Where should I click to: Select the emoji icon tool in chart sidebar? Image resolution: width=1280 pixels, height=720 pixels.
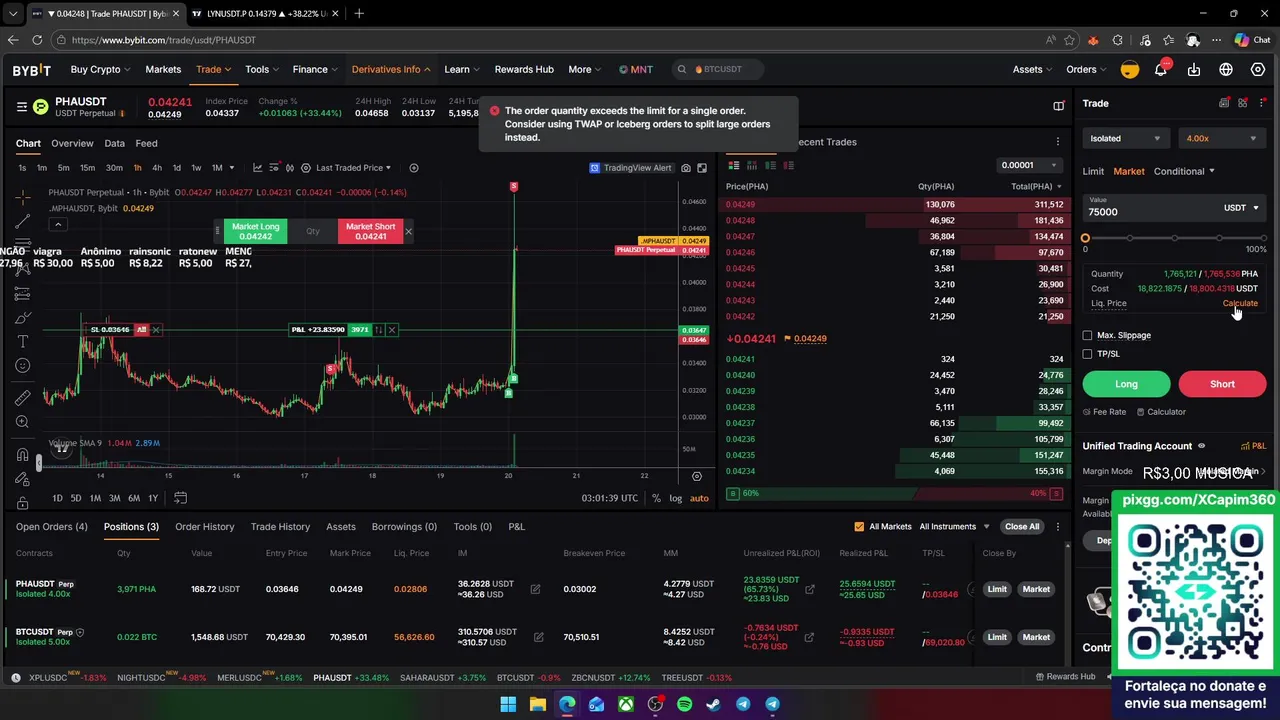(22, 366)
